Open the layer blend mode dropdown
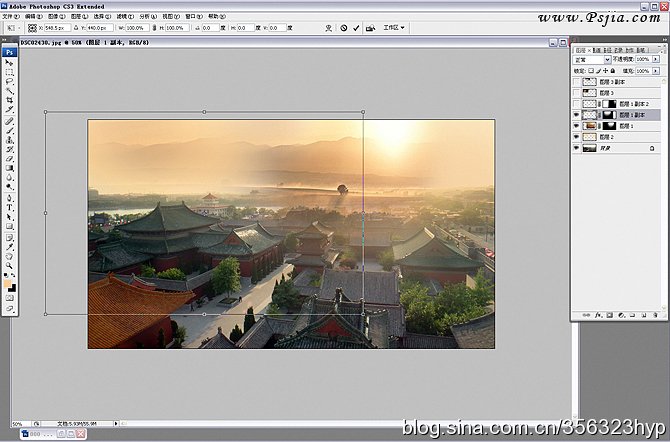This screenshot has height=442, width=670. coord(592,60)
